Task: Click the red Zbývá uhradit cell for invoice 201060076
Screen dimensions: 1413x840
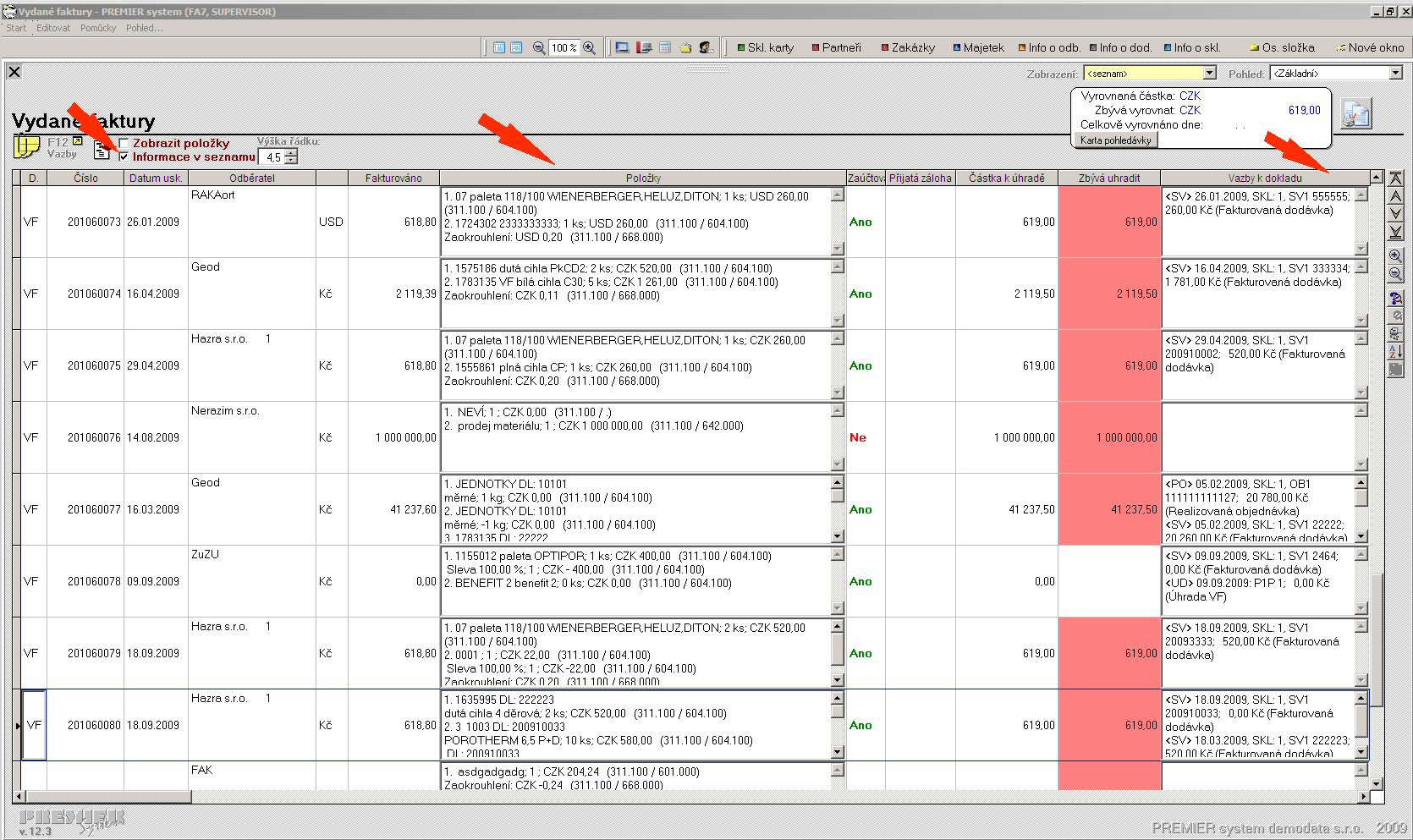Action: pos(1109,437)
